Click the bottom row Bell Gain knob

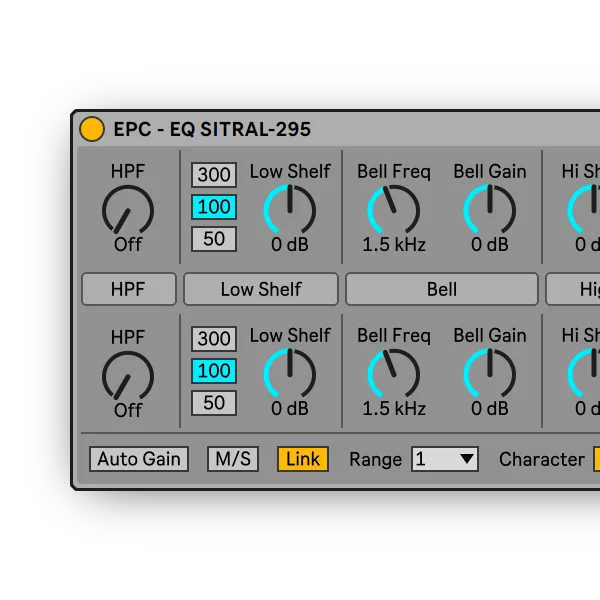490,373
